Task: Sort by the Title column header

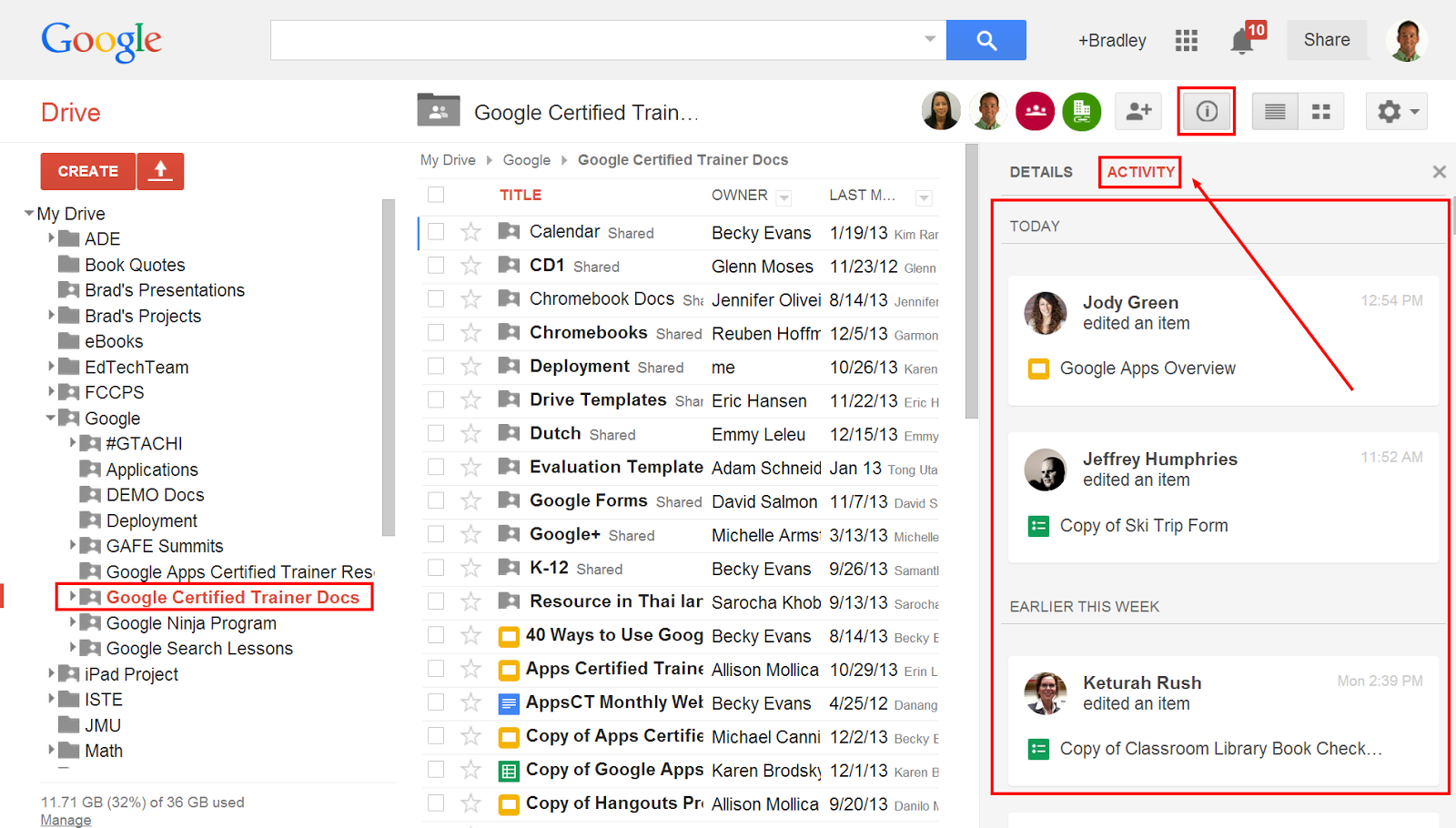Action: coord(521,195)
